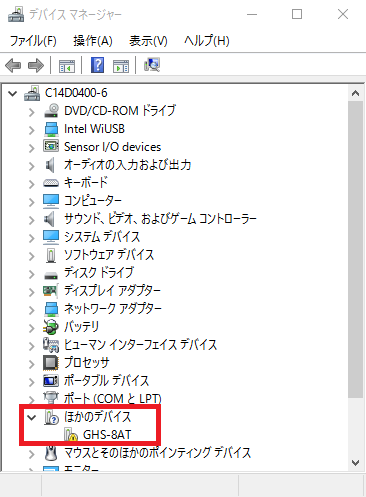Viewport: 366px width, 497px height.
Task: Click the ポート (COM と LPT) icon
Action: [51, 397]
